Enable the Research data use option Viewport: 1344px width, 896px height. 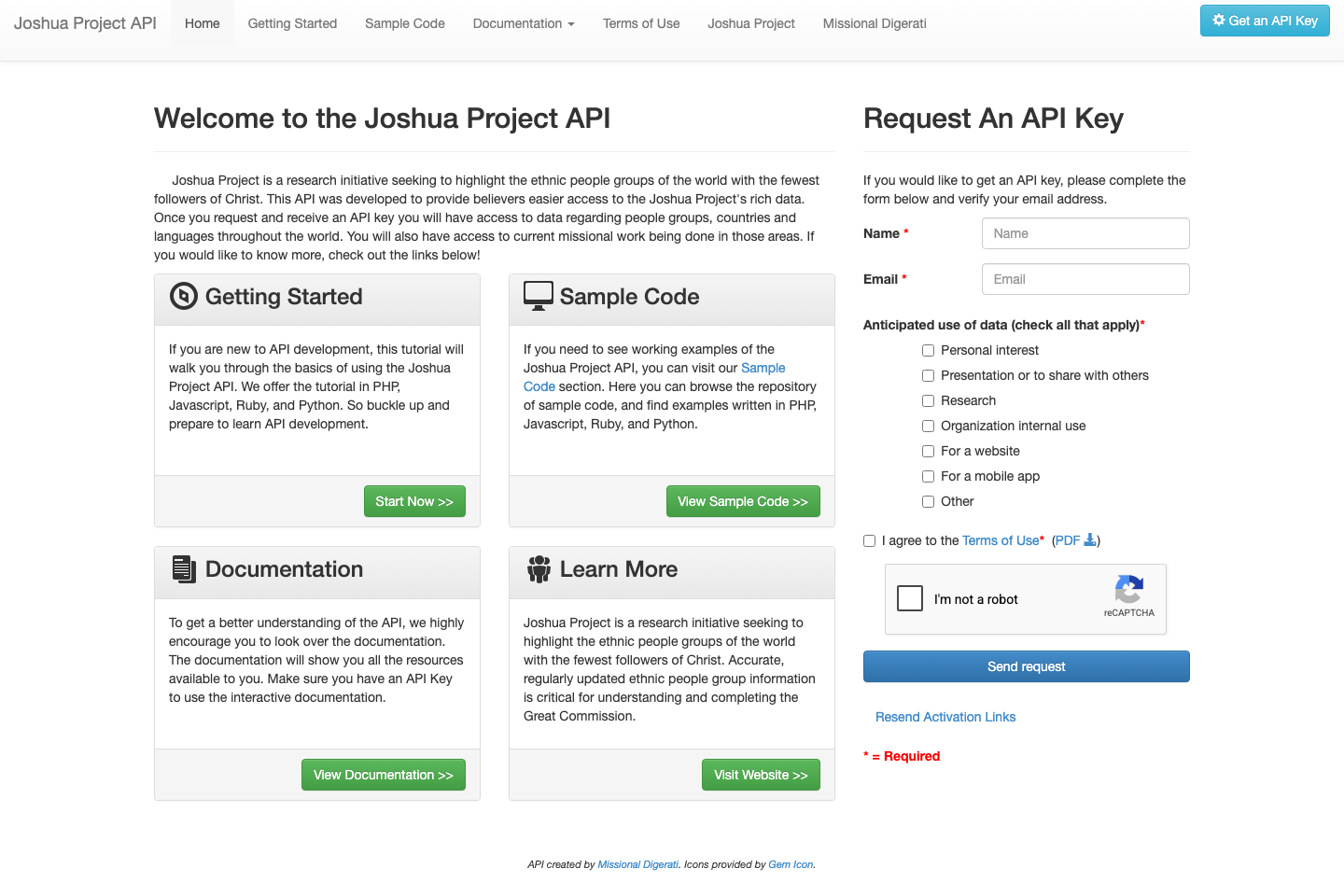coord(928,400)
